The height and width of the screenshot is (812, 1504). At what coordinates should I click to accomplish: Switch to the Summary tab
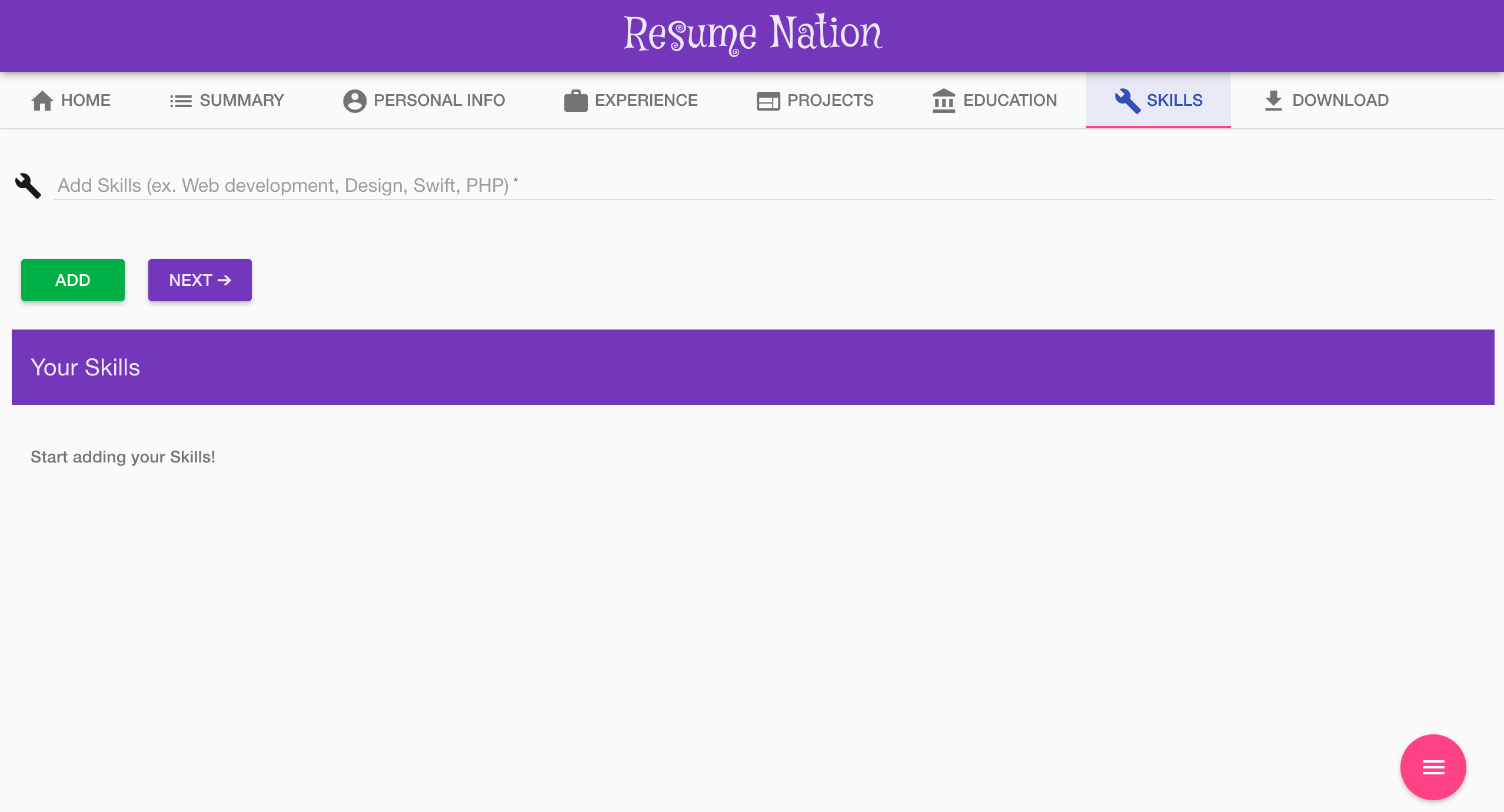point(242,101)
